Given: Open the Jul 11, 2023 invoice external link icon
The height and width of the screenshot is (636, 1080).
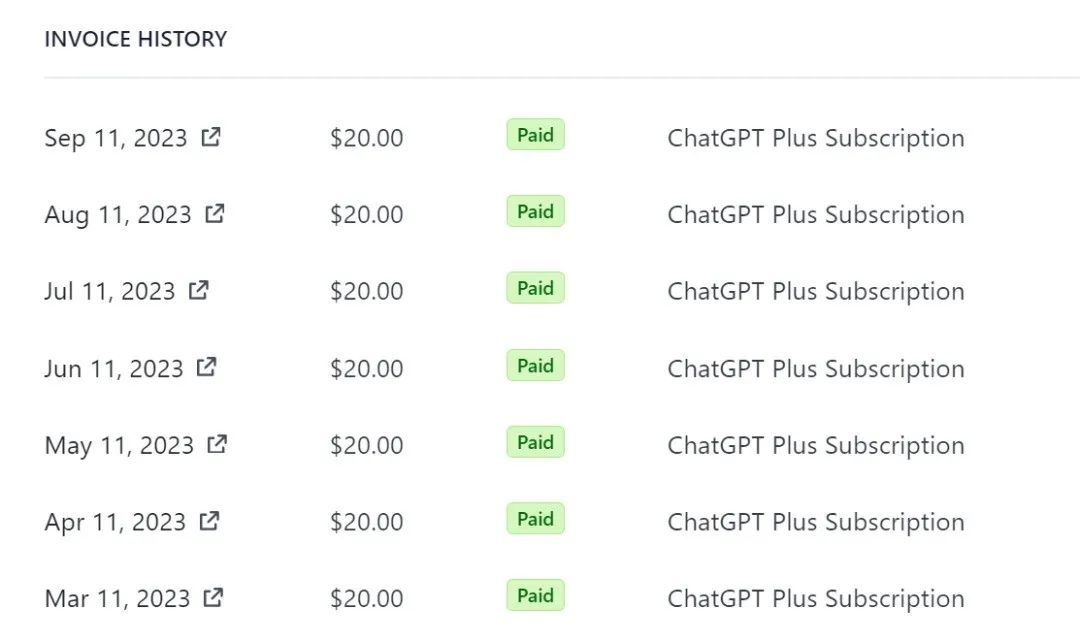Looking at the screenshot, I should pyautogui.click(x=199, y=290).
